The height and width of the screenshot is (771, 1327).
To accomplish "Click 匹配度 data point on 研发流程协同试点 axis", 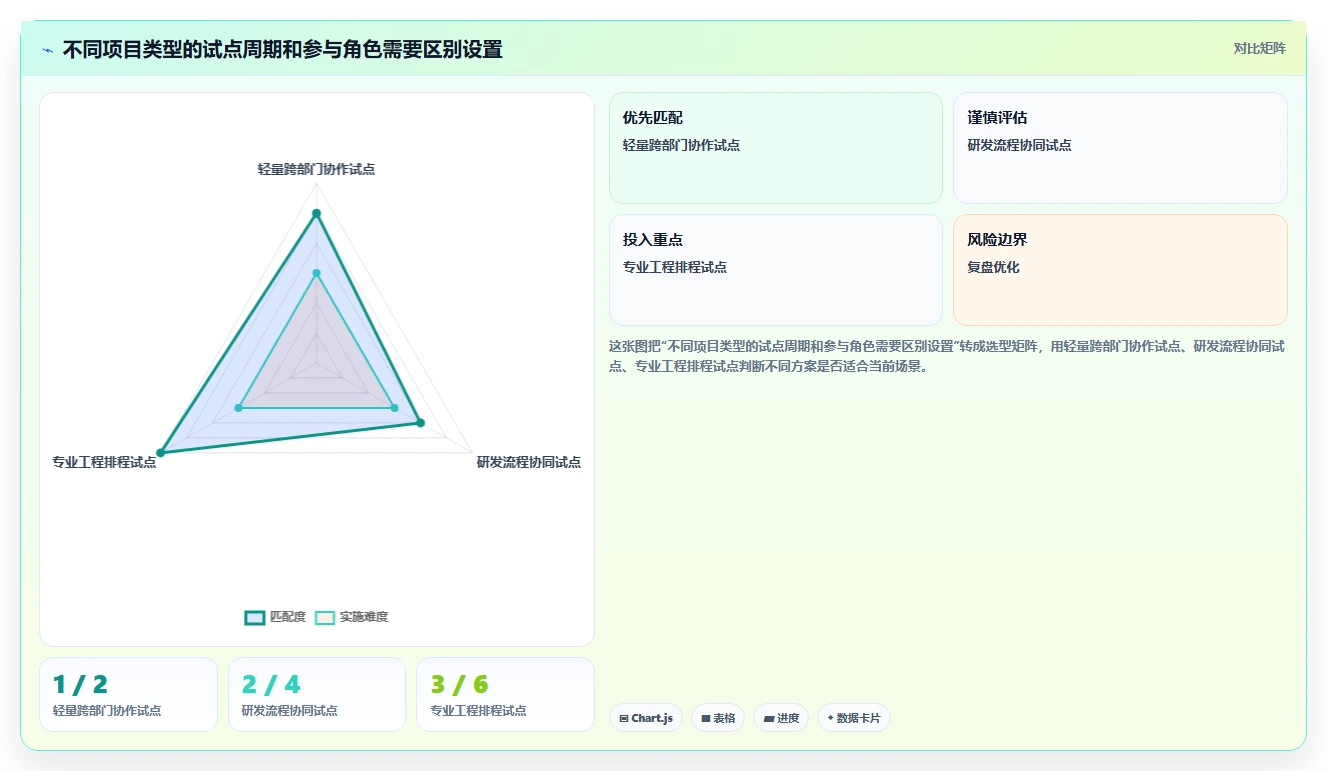I will pyautogui.click(x=420, y=423).
